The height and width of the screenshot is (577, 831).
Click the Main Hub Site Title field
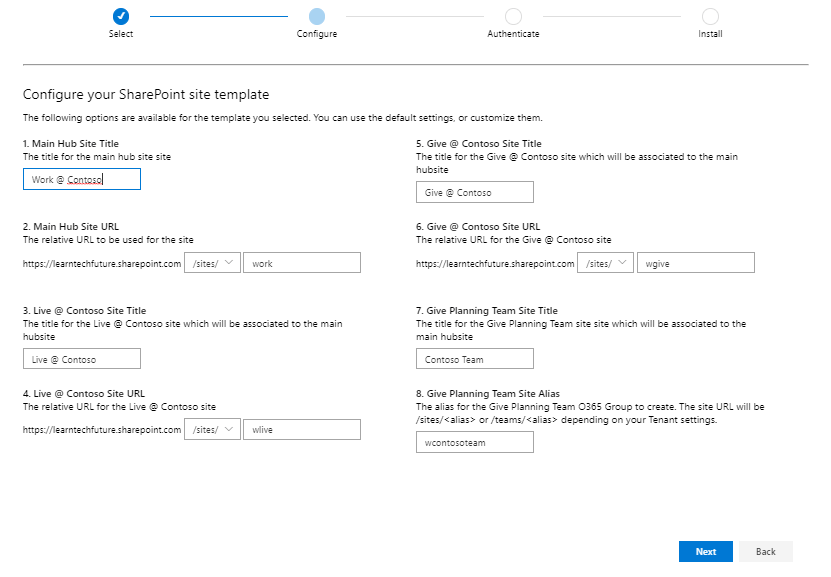point(82,180)
